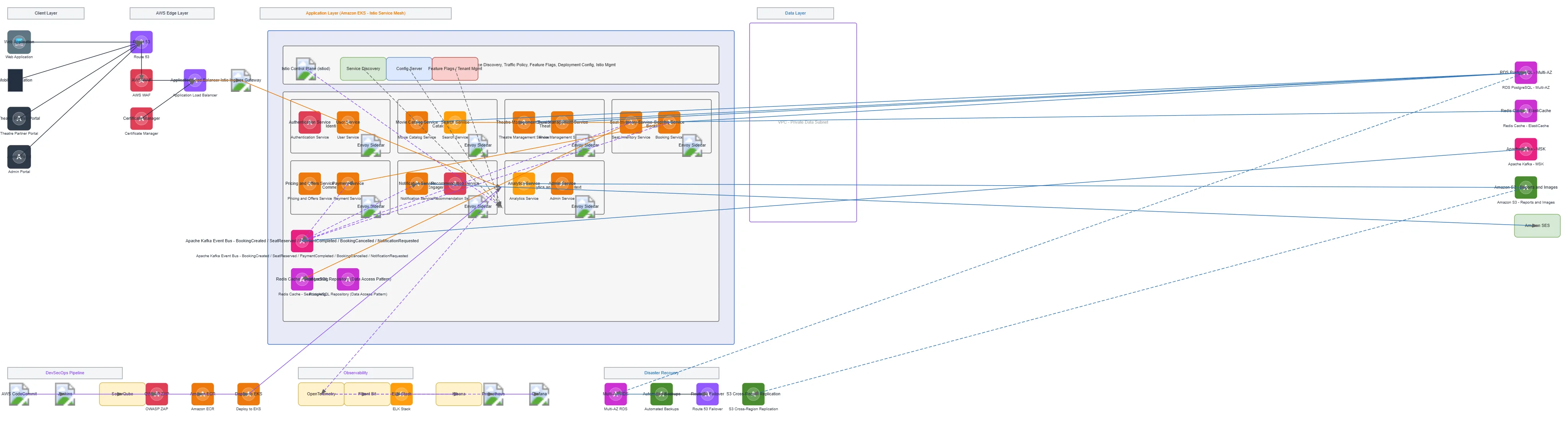Click the Disaster Recovery header box
This screenshot has width=1568, height=424.
pyautogui.click(x=662, y=373)
